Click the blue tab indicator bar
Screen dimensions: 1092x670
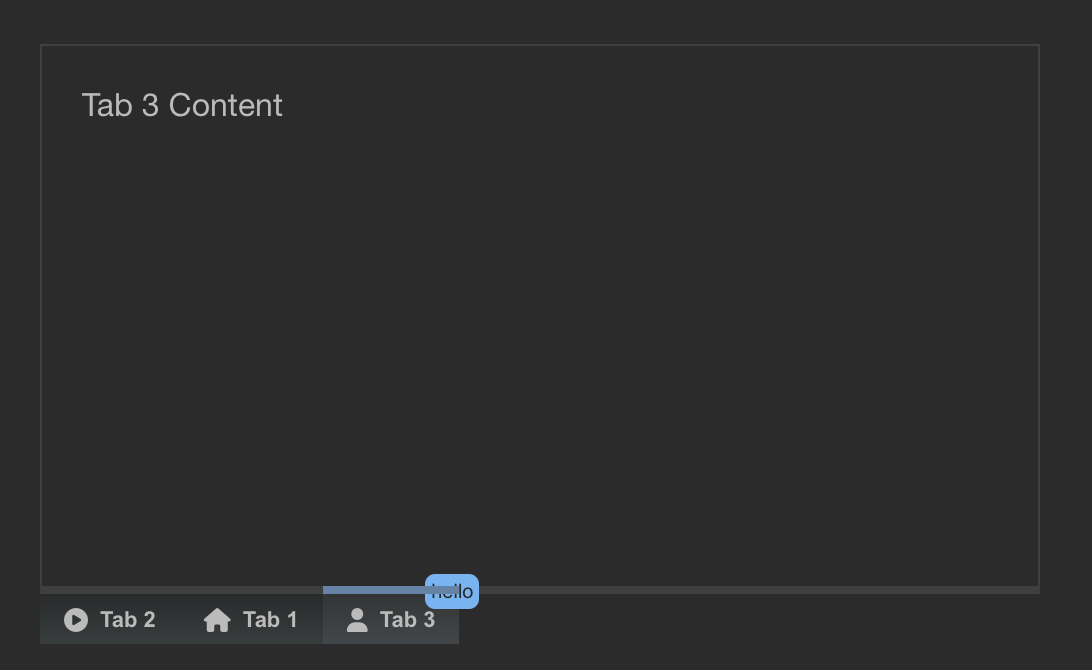coord(375,587)
